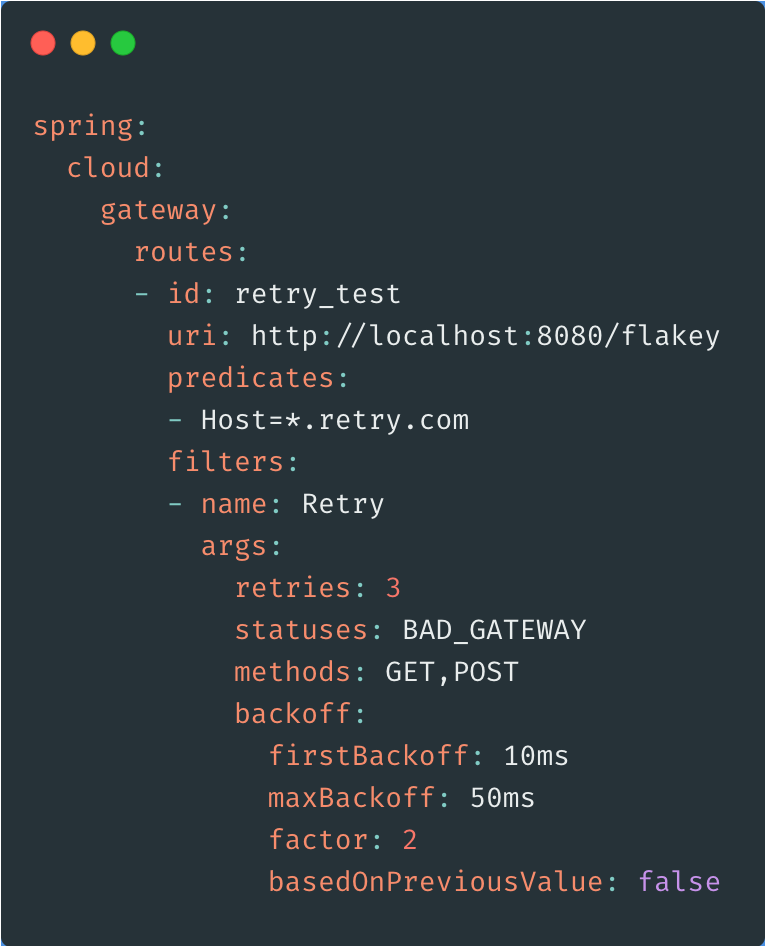Viewport: 766px width, 946px height.
Task: Click the green maximize dot
Action: coord(123,43)
